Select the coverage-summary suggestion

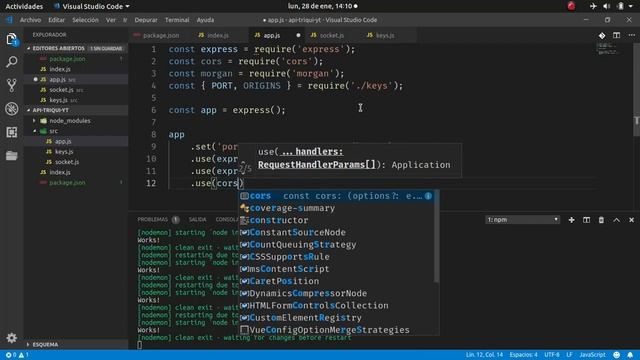point(336,208)
